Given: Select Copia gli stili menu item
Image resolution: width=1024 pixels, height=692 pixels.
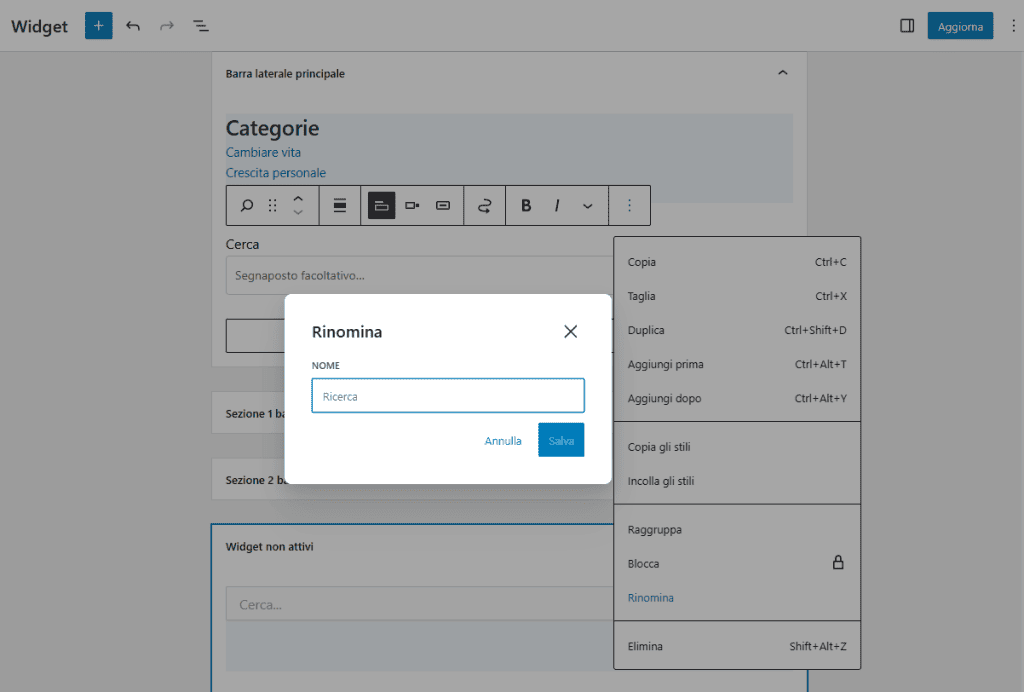Looking at the screenshot, I should [x=737, y=447].
